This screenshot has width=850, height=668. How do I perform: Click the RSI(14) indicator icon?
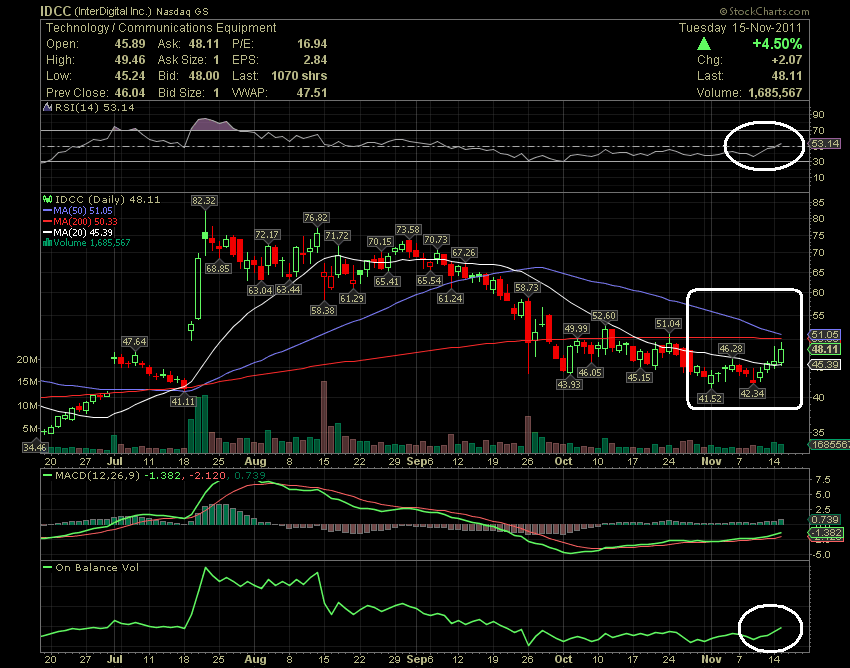tap(48, 107)
